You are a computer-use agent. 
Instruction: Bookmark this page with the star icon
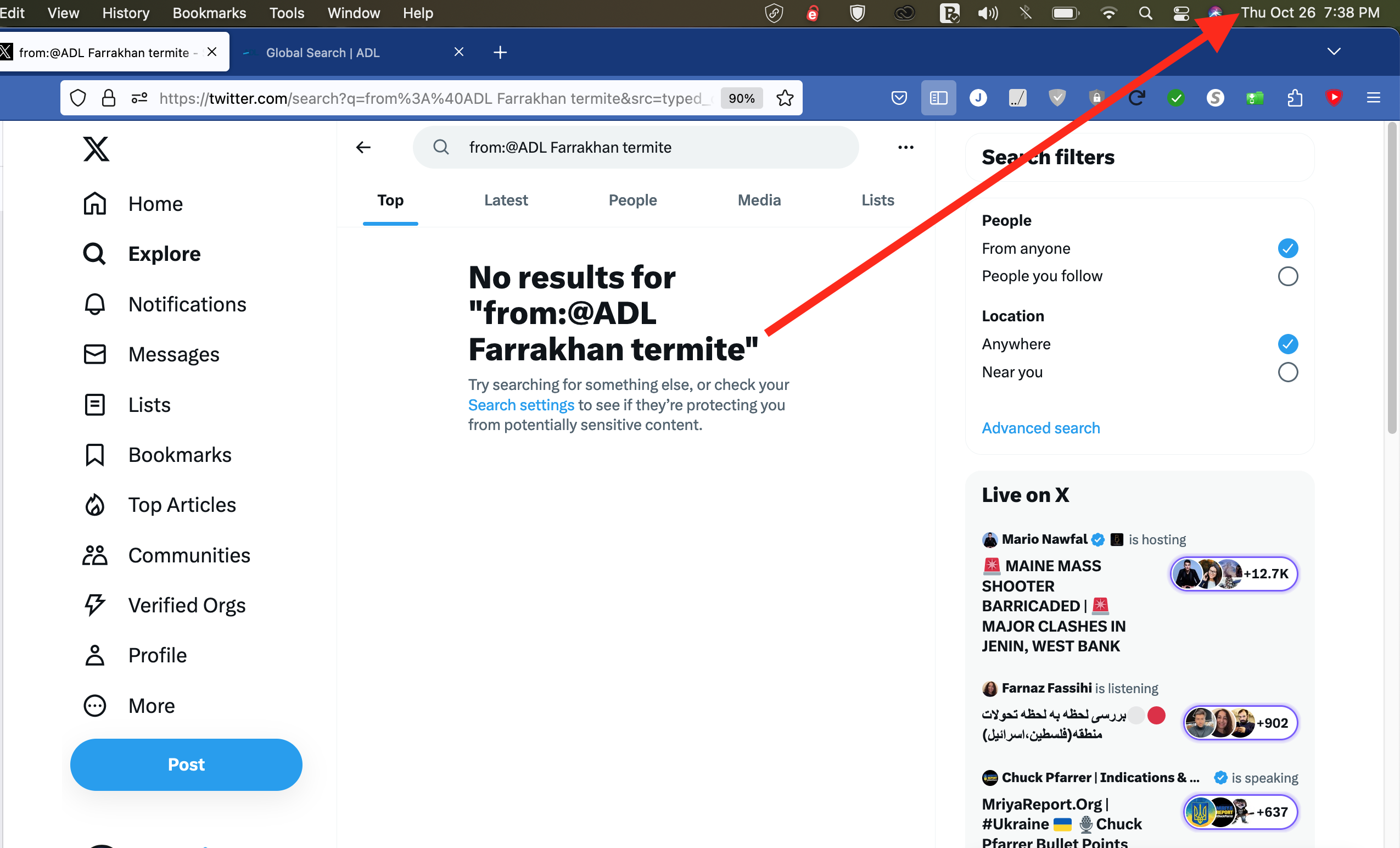click(x=785, y=98)
